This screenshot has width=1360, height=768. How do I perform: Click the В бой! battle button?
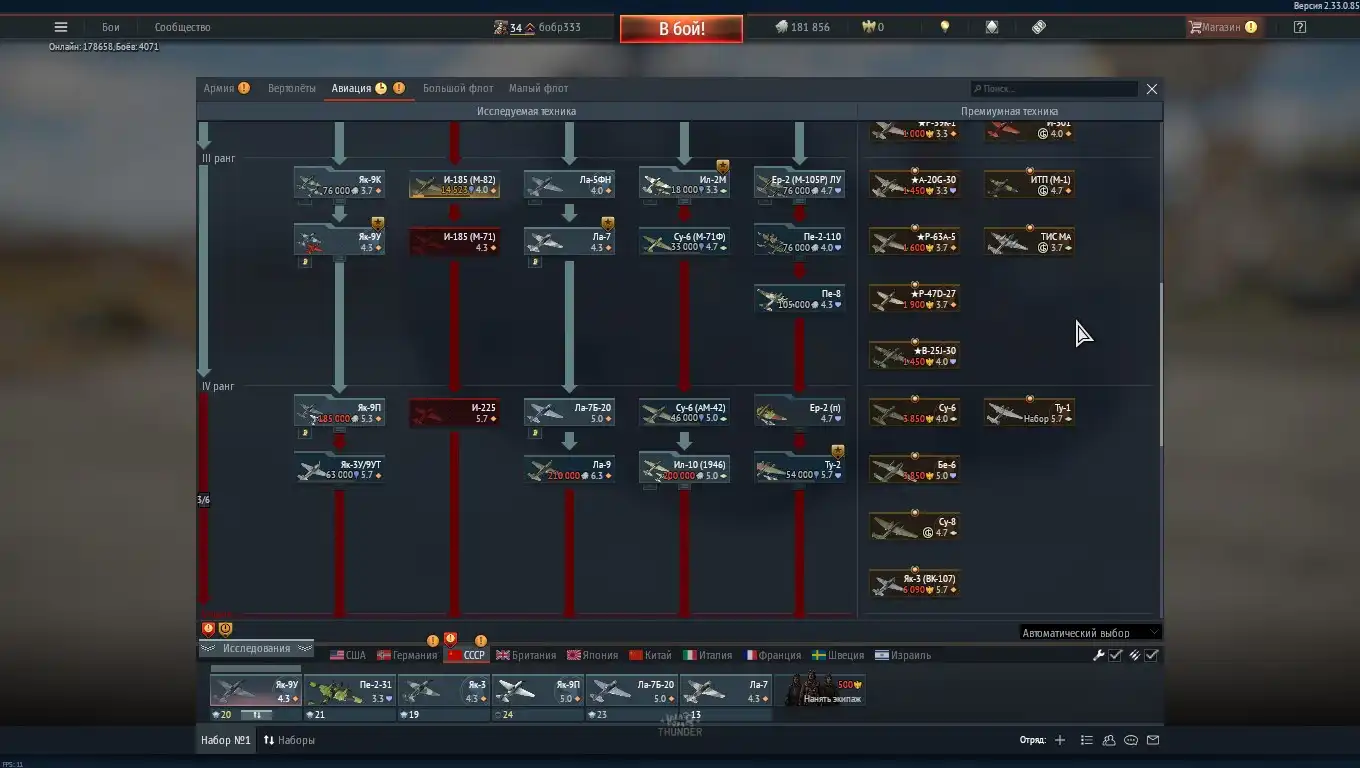[x=681, y=28]
